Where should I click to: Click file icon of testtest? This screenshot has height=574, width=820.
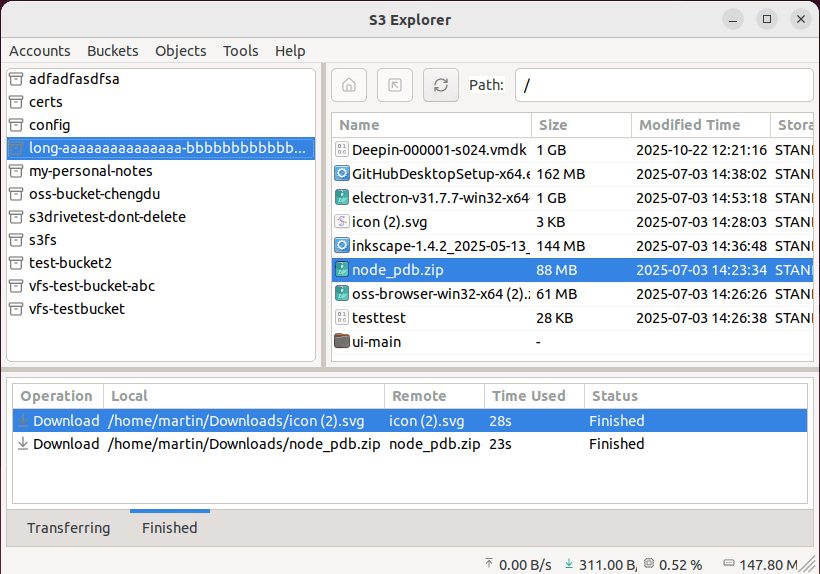[341, 318]
